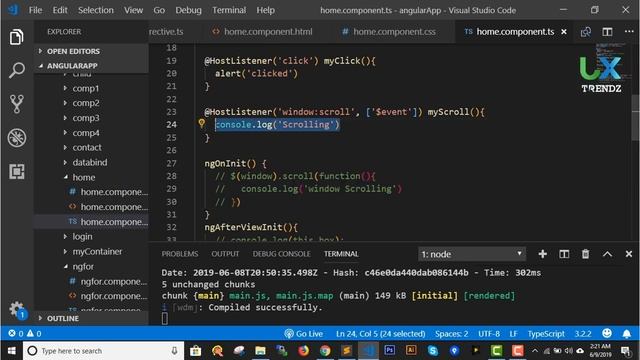Open notifications bell in status bar
Image resolution: width=640 pixels, height=360 pixels.
627,334
